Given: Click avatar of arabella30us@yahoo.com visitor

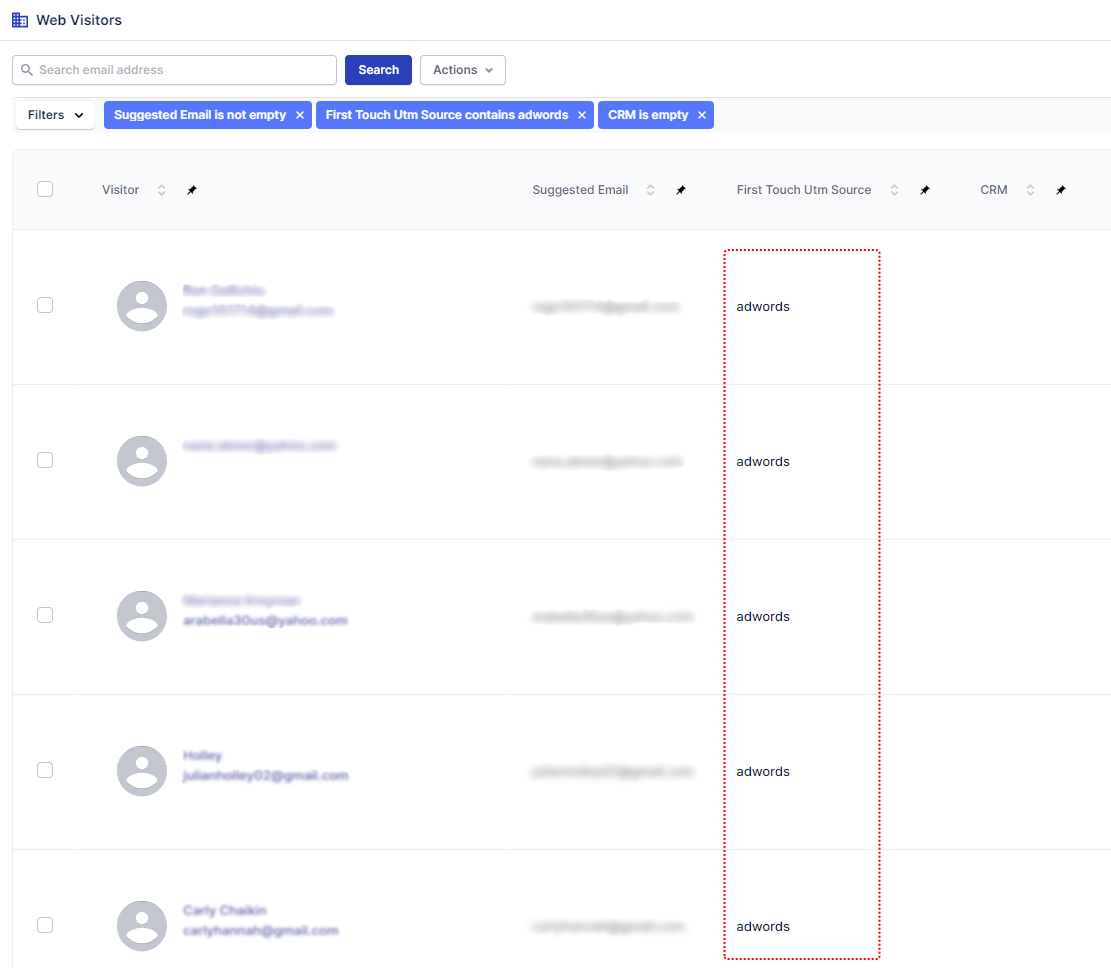Looking at the screenshot, I should (x=142, y=616).
